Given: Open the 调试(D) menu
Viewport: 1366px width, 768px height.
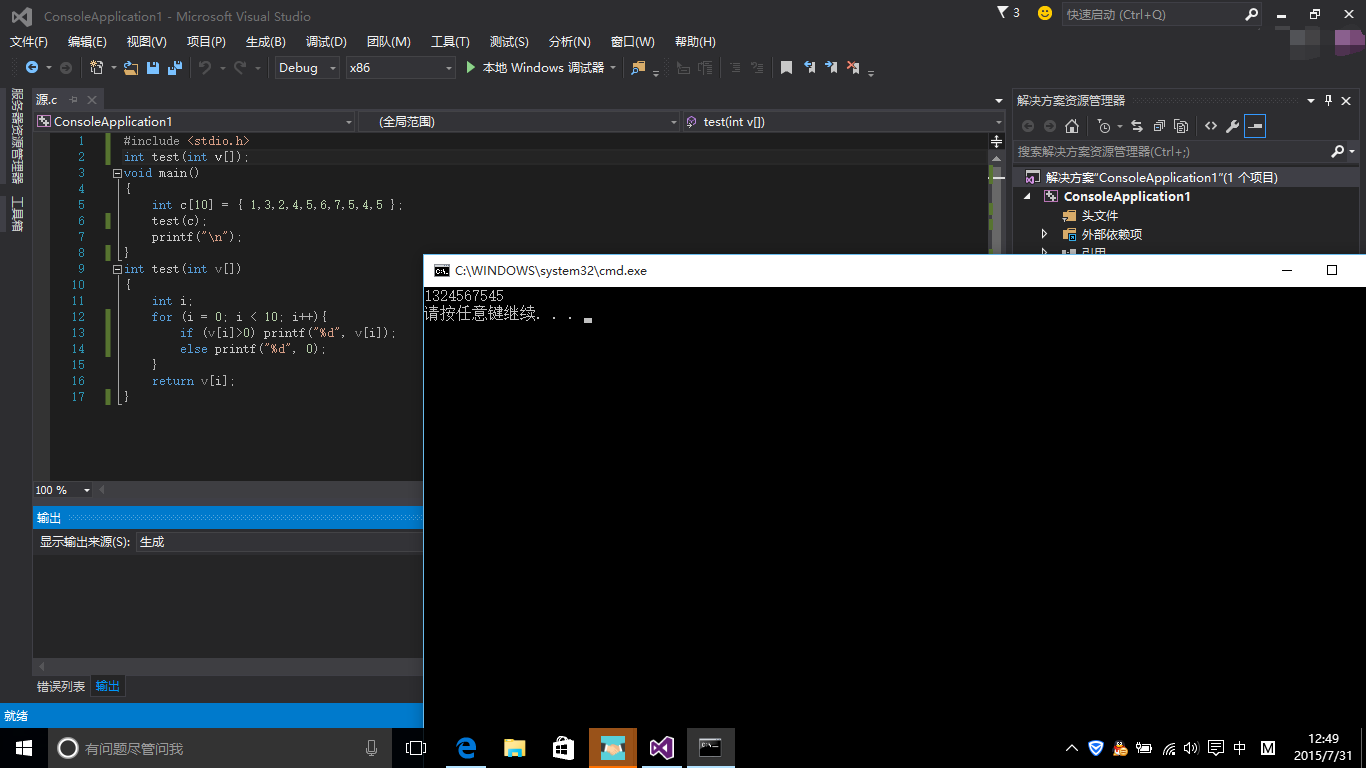Looking at the screenshot, I should (326, 41).
